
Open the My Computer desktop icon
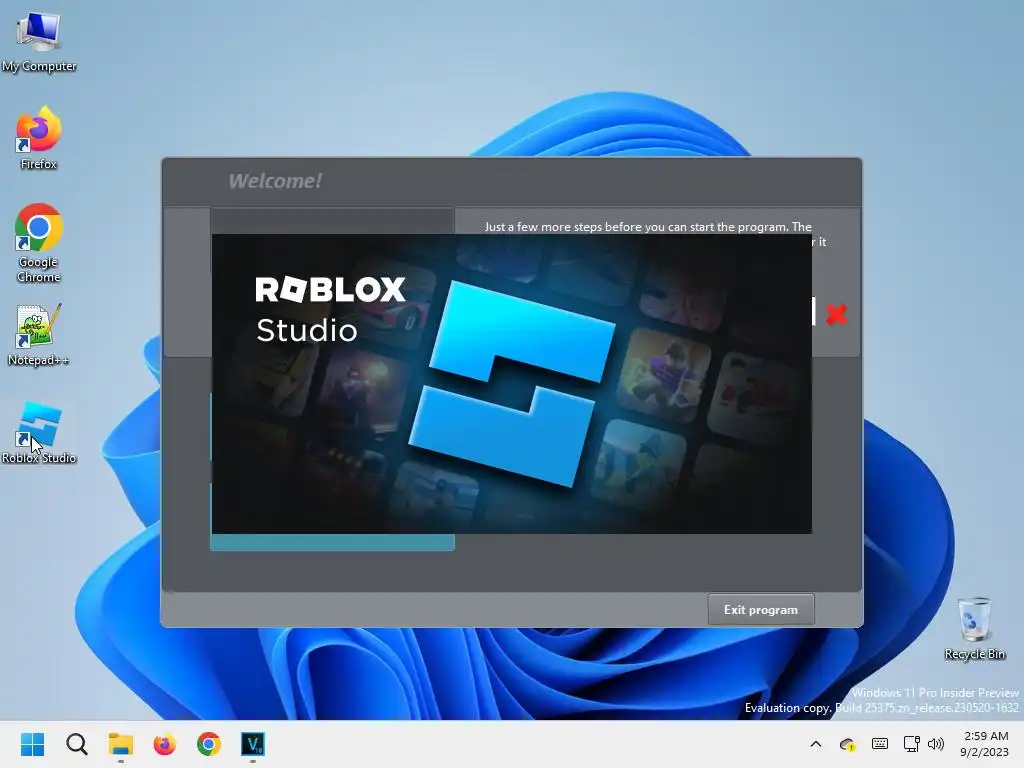pos(39,42)
